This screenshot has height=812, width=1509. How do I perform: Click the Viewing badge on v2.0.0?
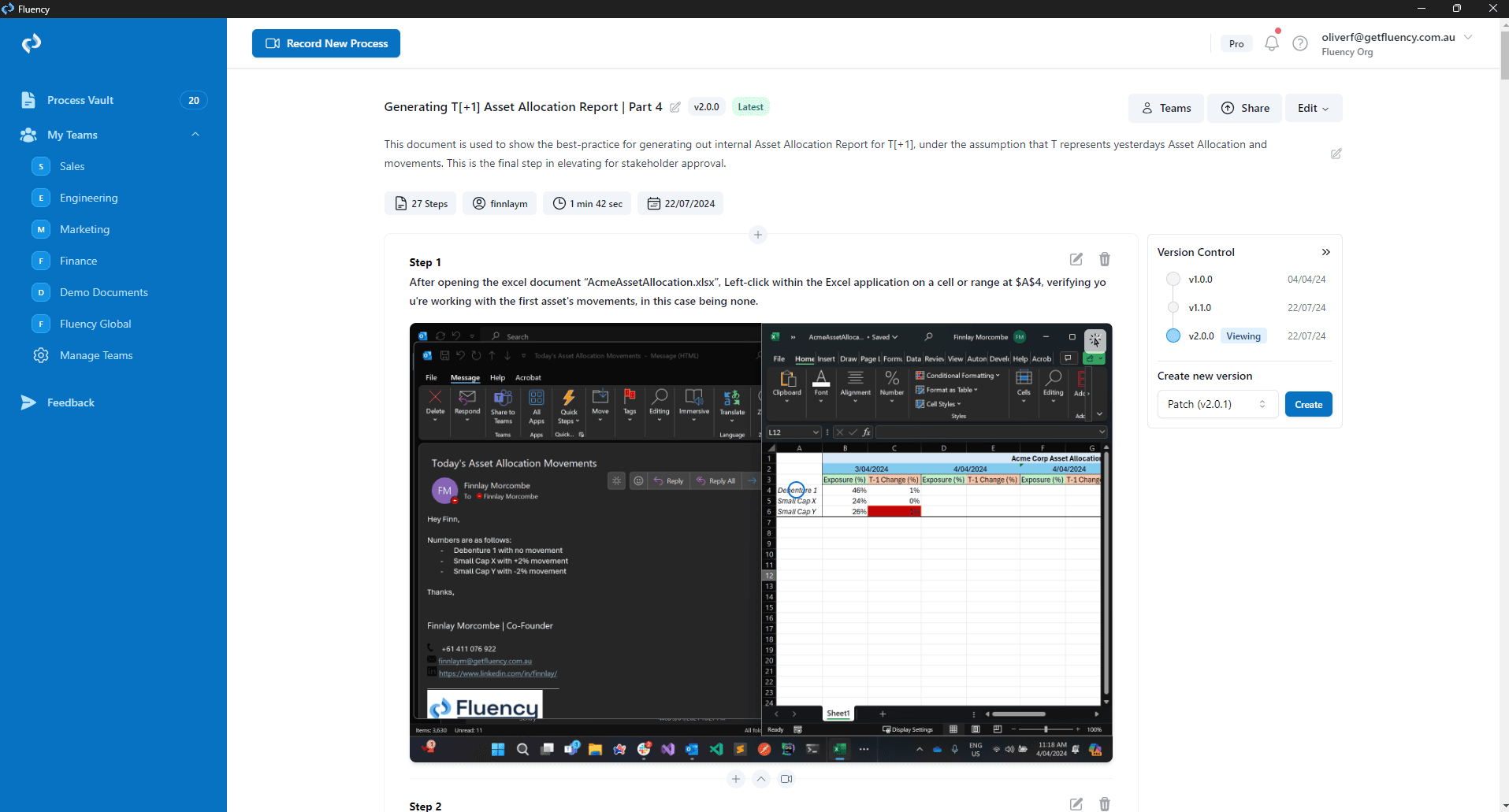pyautogui.click(x=1243, y=336)
